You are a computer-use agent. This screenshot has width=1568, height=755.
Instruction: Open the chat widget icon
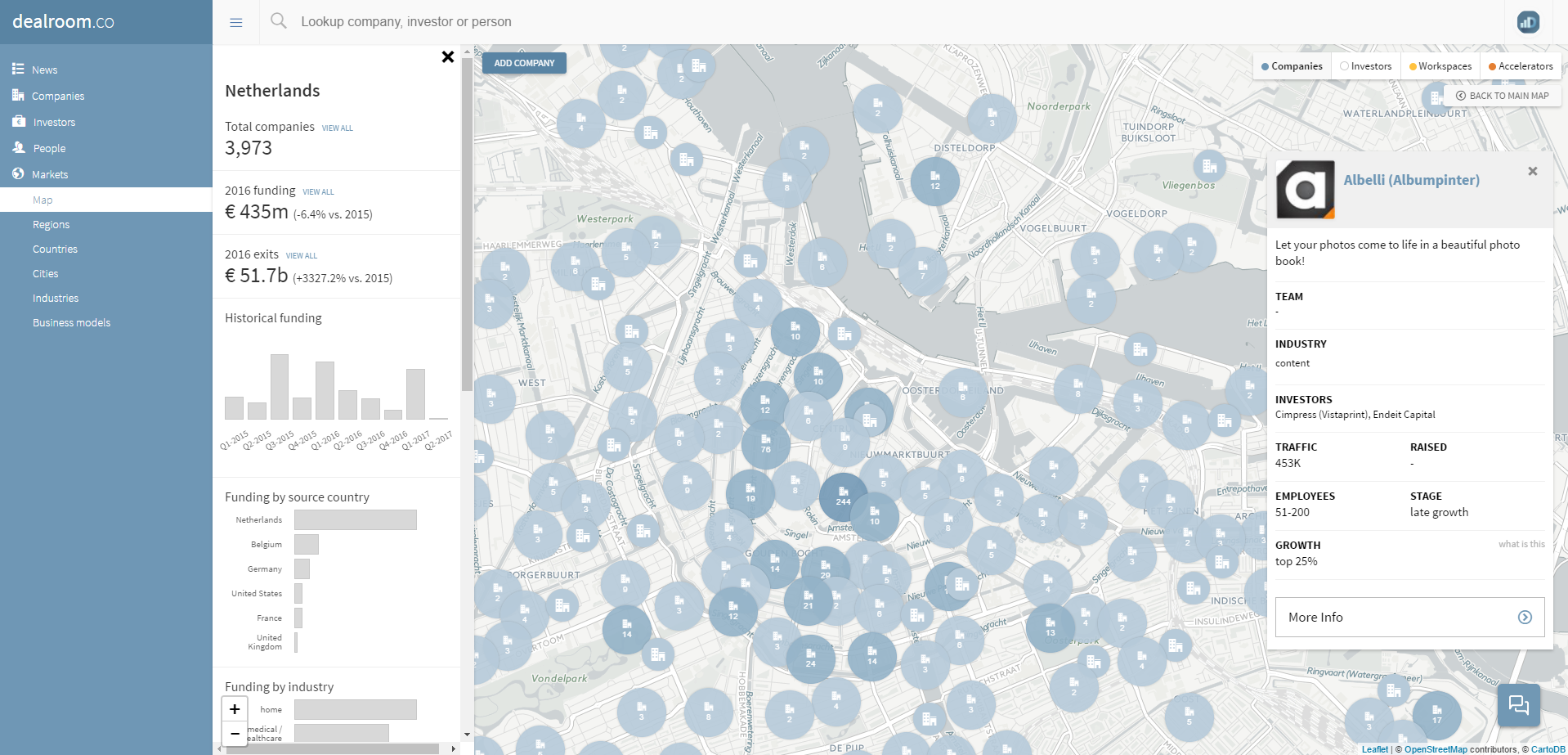[x=1518, y=704]
